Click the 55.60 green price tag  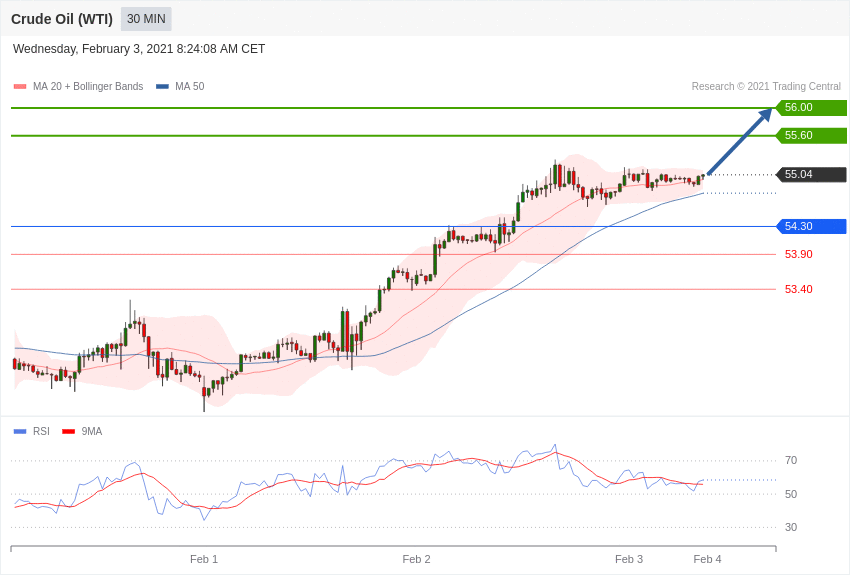811,136
